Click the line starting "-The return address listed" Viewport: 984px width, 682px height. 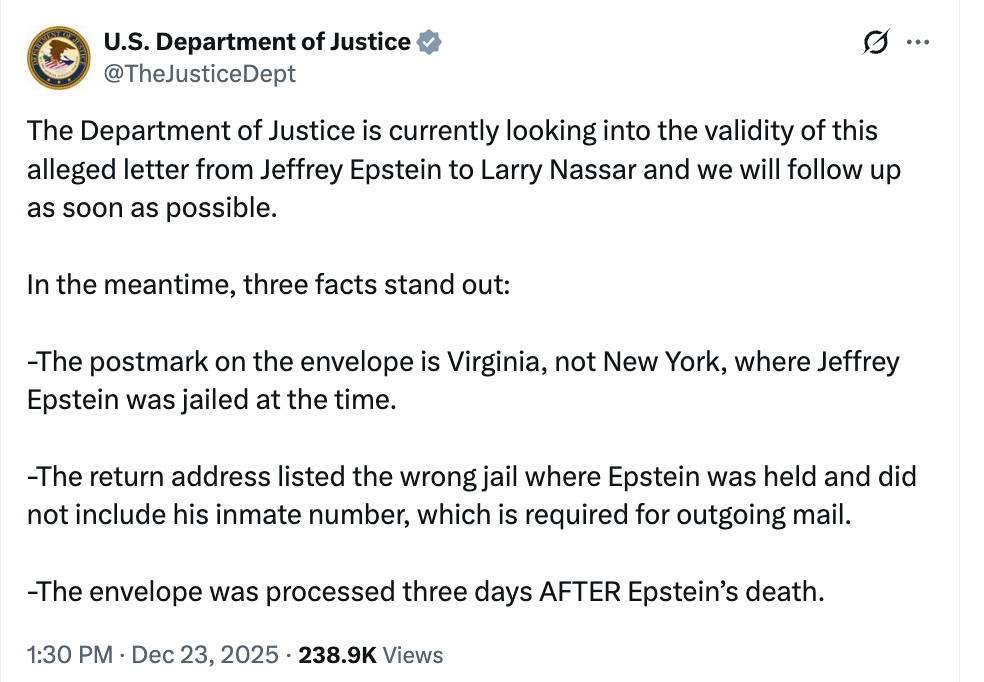click(250, 476)
